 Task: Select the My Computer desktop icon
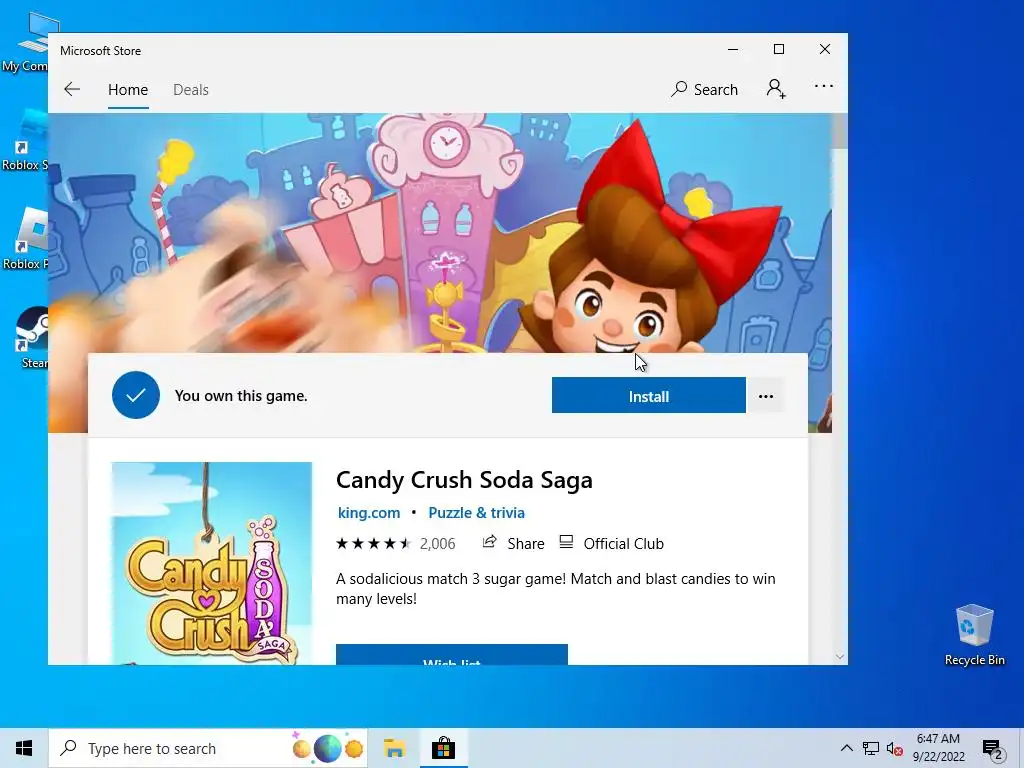point(26,40)
